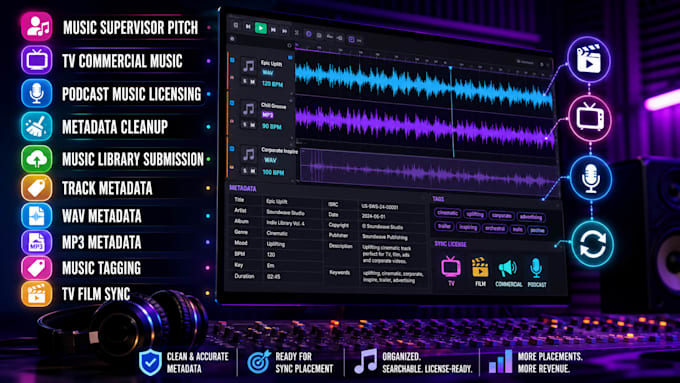Viewport: 680px width, 383px height.
Task: Mute the Epic Uplift track
Action: (x=252, y=82)
